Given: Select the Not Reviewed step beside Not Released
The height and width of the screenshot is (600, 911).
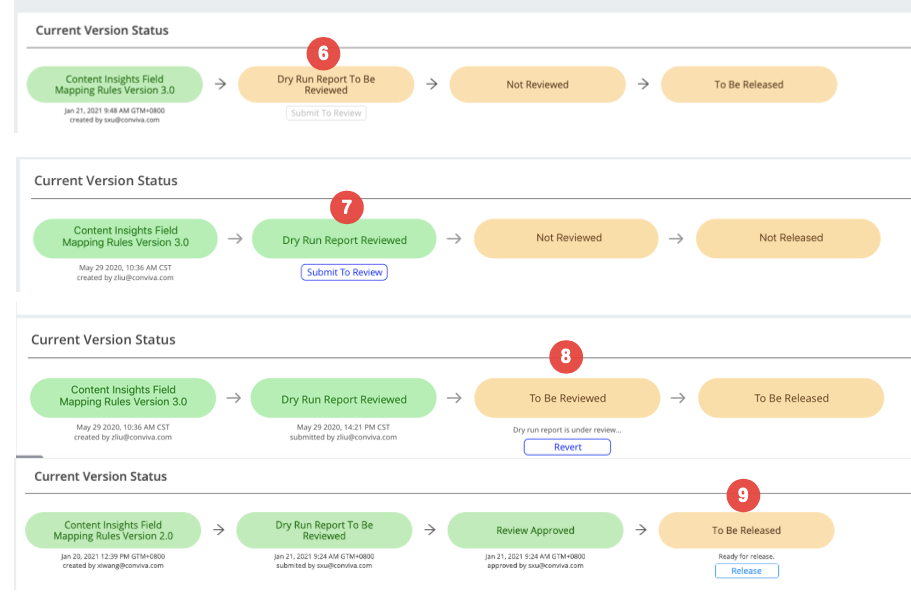Looking at the screenshot, I should (566, 238).
